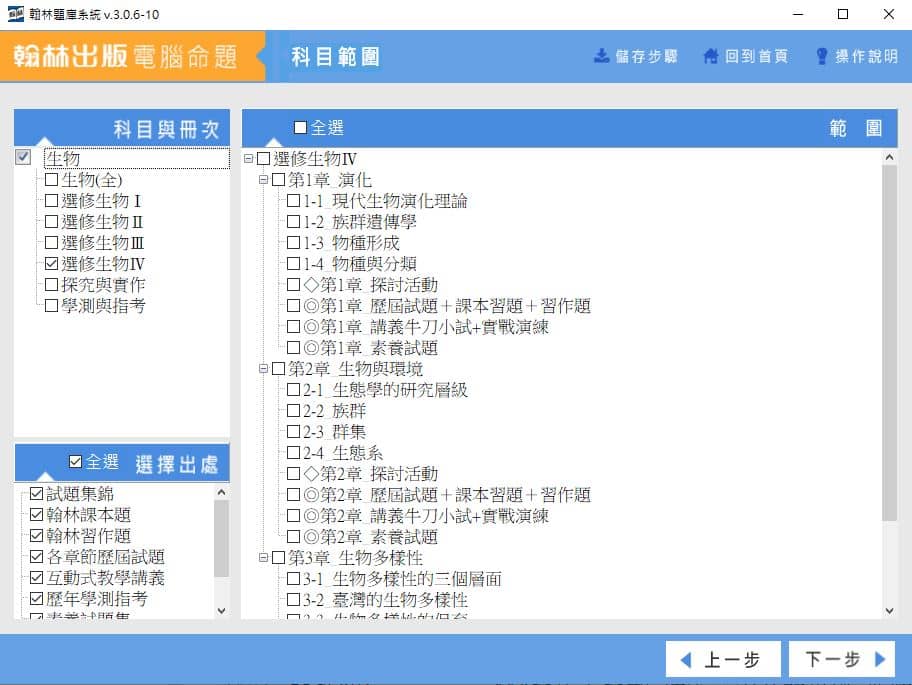The height and width of the screenshot is (685, 912).
Task: Click the left arrow on 上一步 button
Action: [686, 660]
